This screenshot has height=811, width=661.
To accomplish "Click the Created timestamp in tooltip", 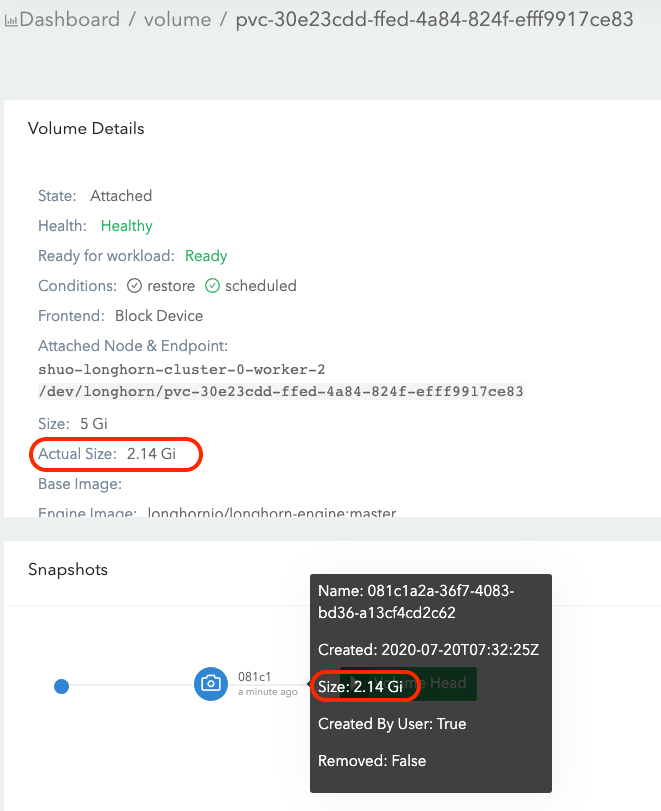I will (428, 649).
